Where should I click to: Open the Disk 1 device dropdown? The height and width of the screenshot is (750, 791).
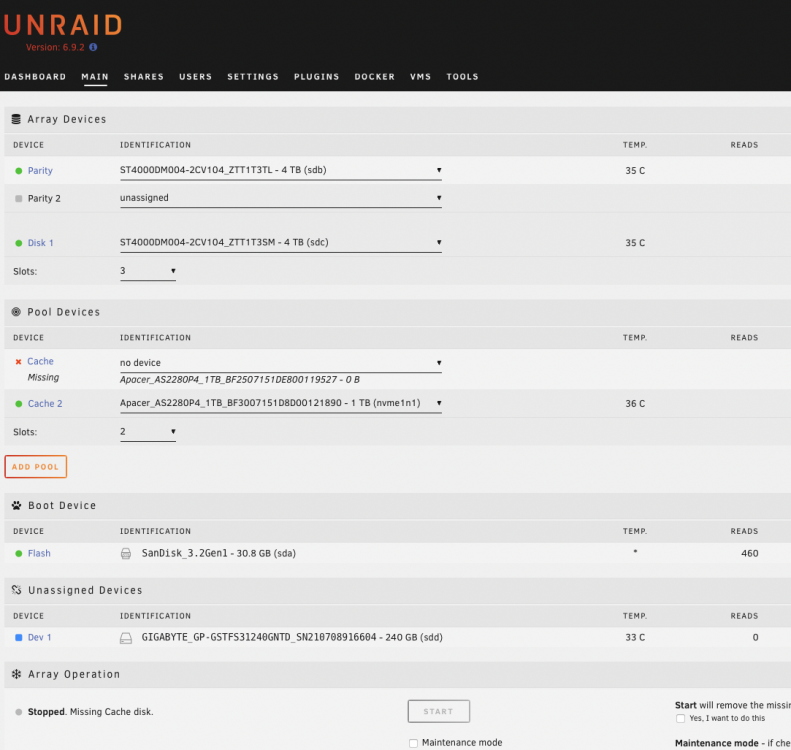click(x=280, y=243)
